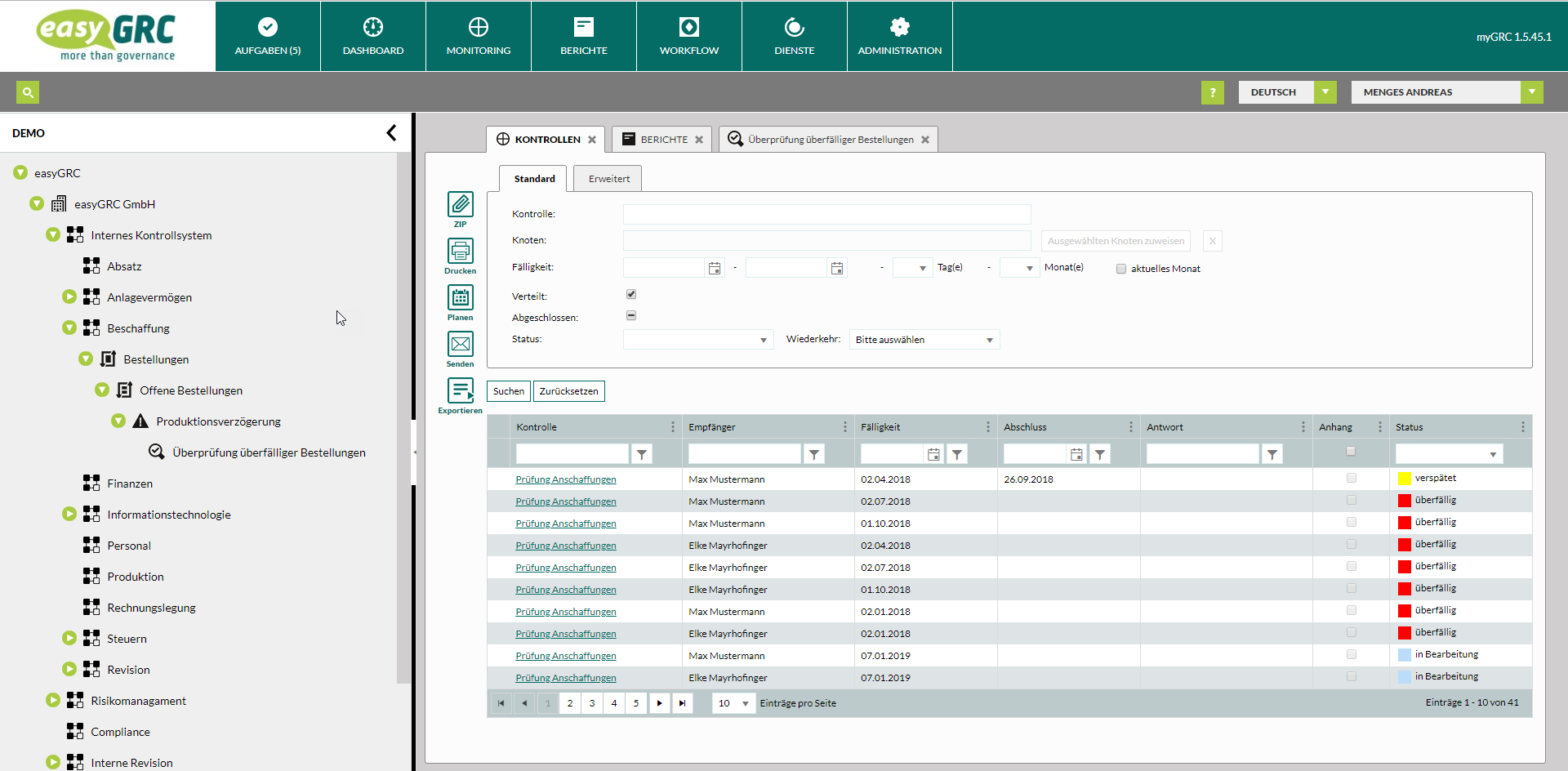Click the Drucken printer icon
This screenshot has height=771, width=1568.
pyautogui.click(x=460, y=251)
